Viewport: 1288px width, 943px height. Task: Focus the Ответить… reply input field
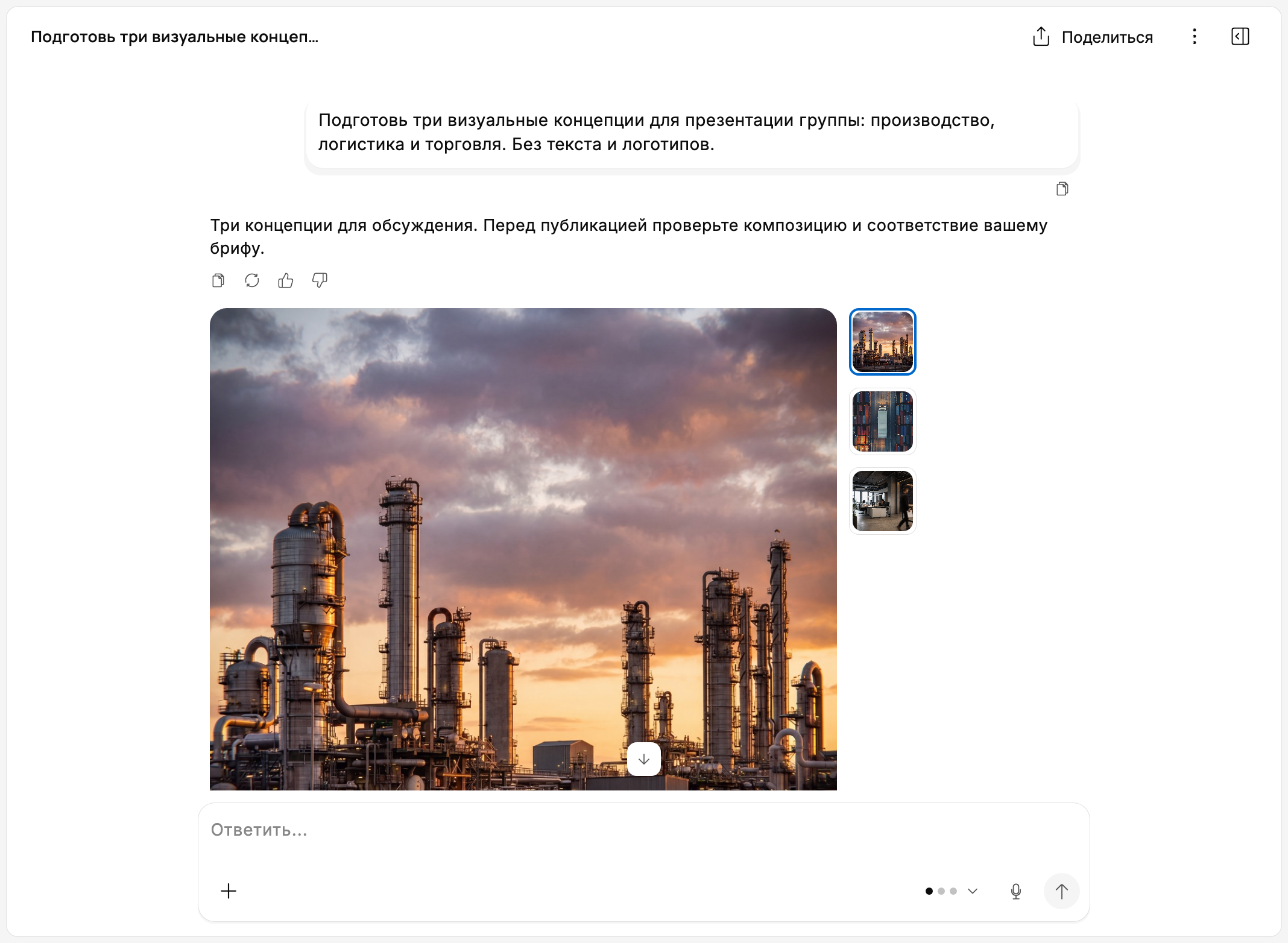pos(643,830)
